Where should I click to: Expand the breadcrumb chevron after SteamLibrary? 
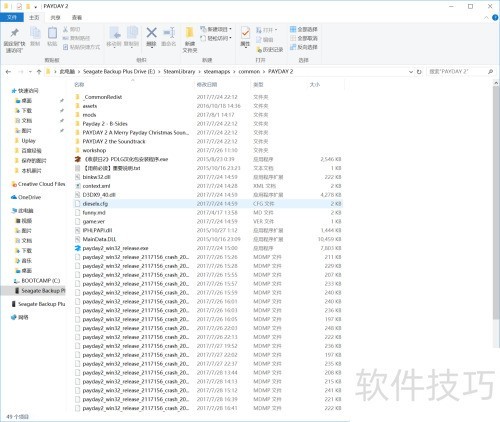pos(199,72)
